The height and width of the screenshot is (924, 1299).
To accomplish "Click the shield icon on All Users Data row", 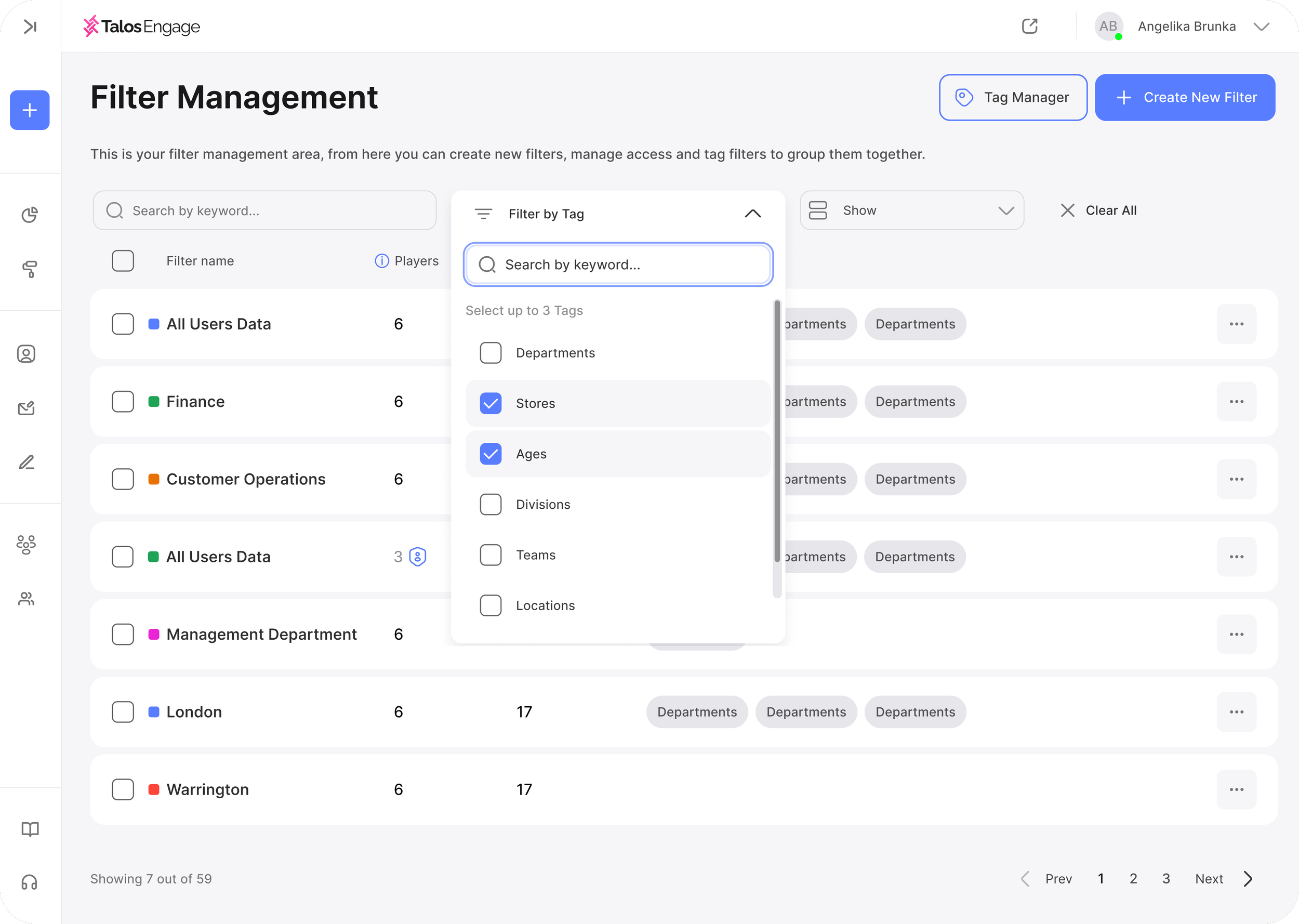I will pos(418,557).
